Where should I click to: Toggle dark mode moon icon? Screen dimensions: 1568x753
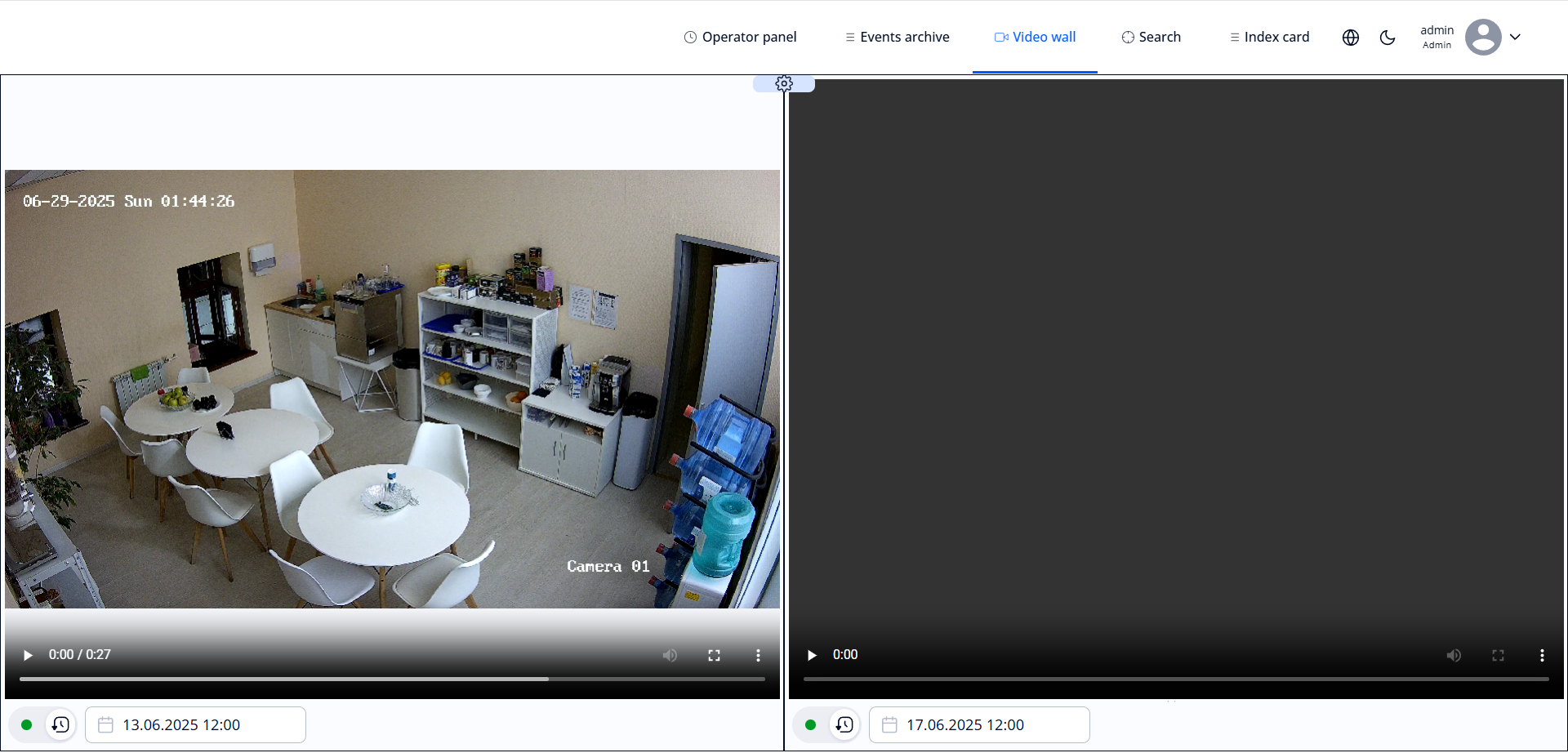[1388, 38]
